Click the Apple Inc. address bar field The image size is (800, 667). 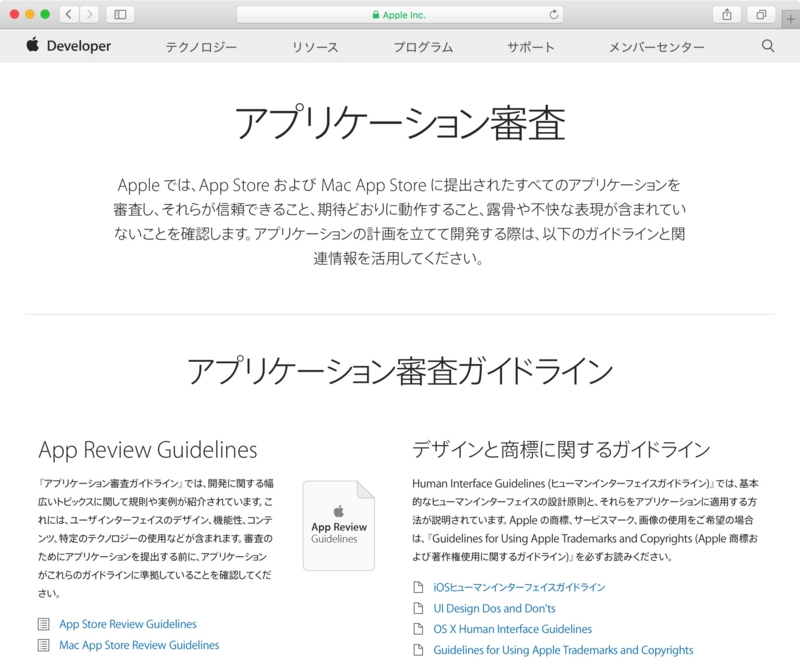(x=400, y=15)
